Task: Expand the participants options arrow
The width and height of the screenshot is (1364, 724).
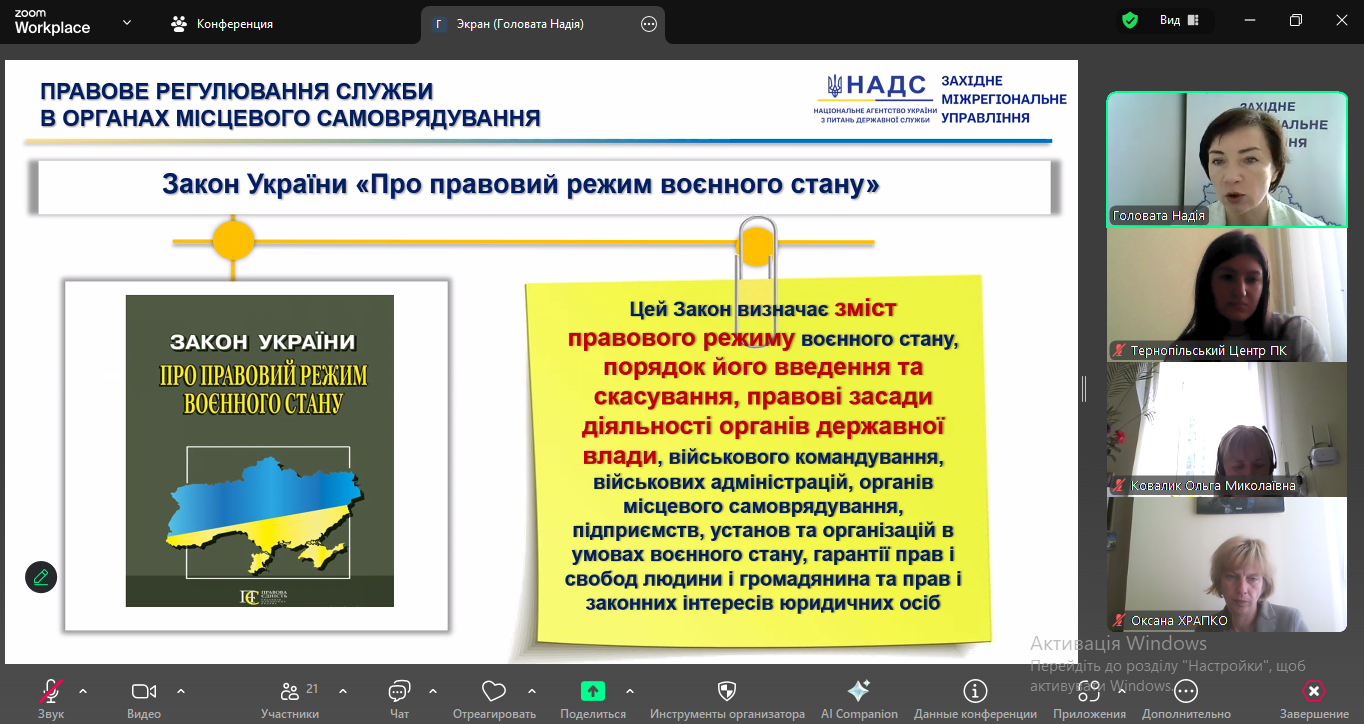Action: (343, 691)
